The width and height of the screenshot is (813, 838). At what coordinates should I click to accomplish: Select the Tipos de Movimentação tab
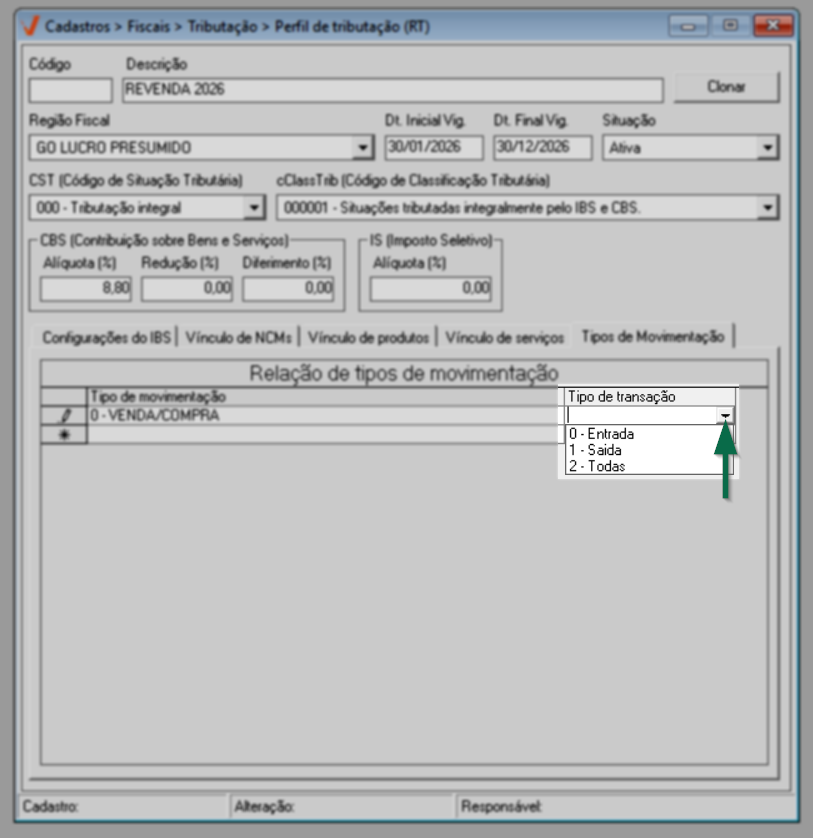click(653, 337)
